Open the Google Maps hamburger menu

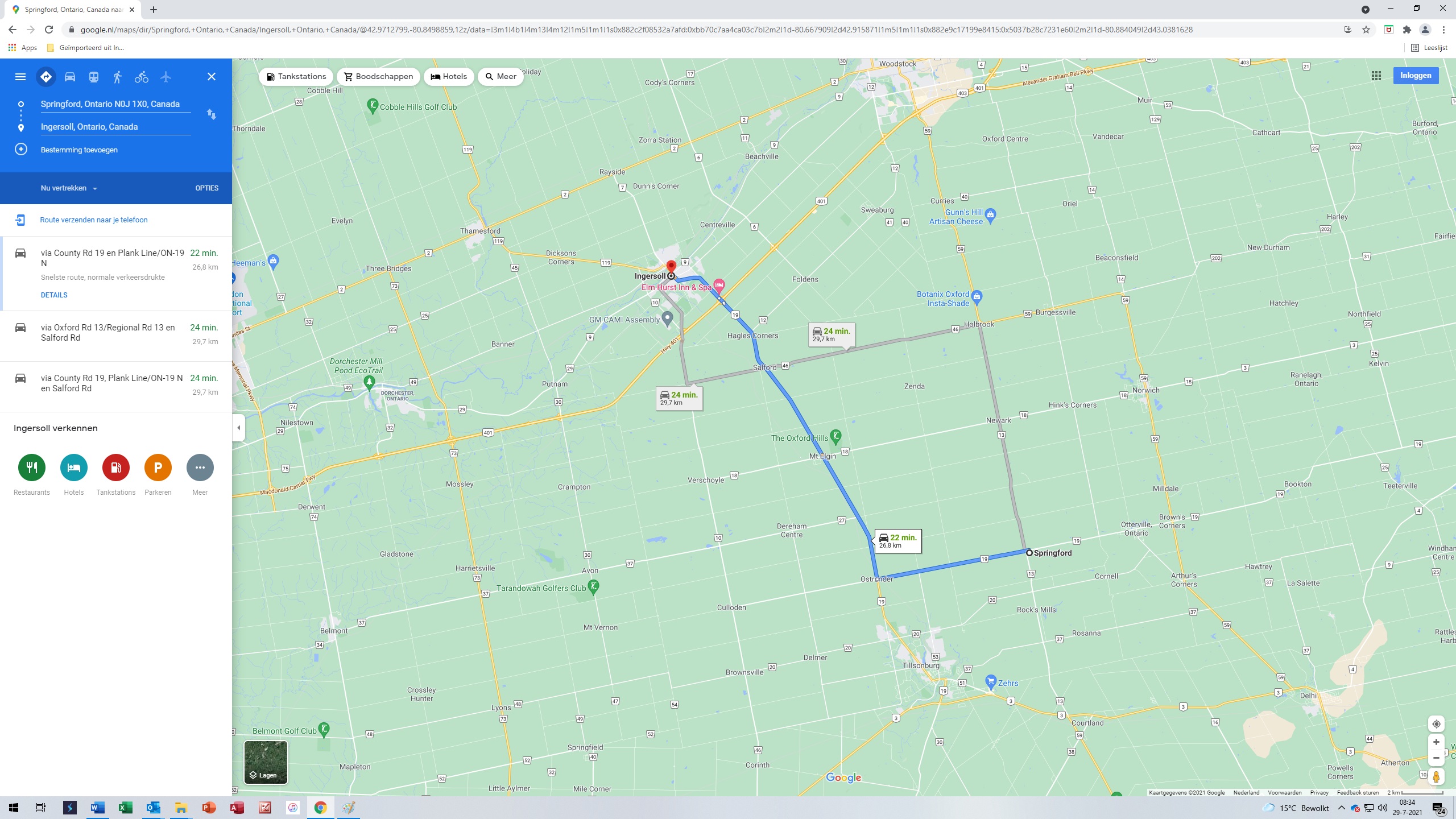20,77
